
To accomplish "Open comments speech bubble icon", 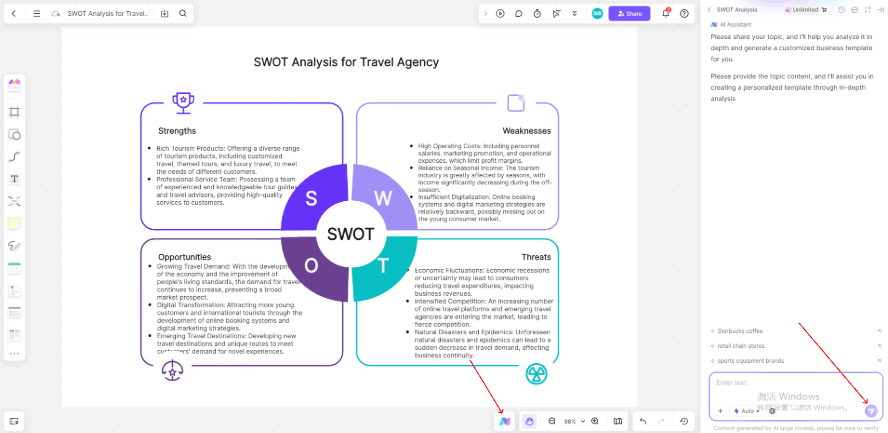I will point(518,14).
